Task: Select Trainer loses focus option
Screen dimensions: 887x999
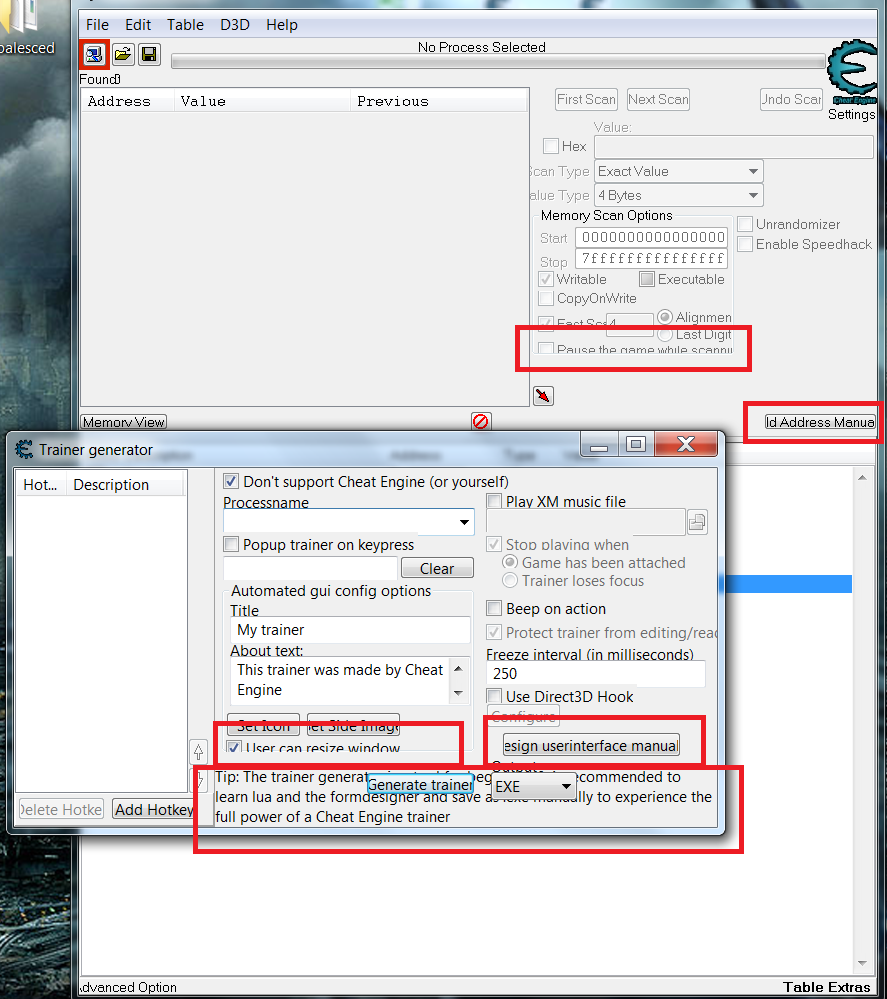Action: click(x=510, y=580)
